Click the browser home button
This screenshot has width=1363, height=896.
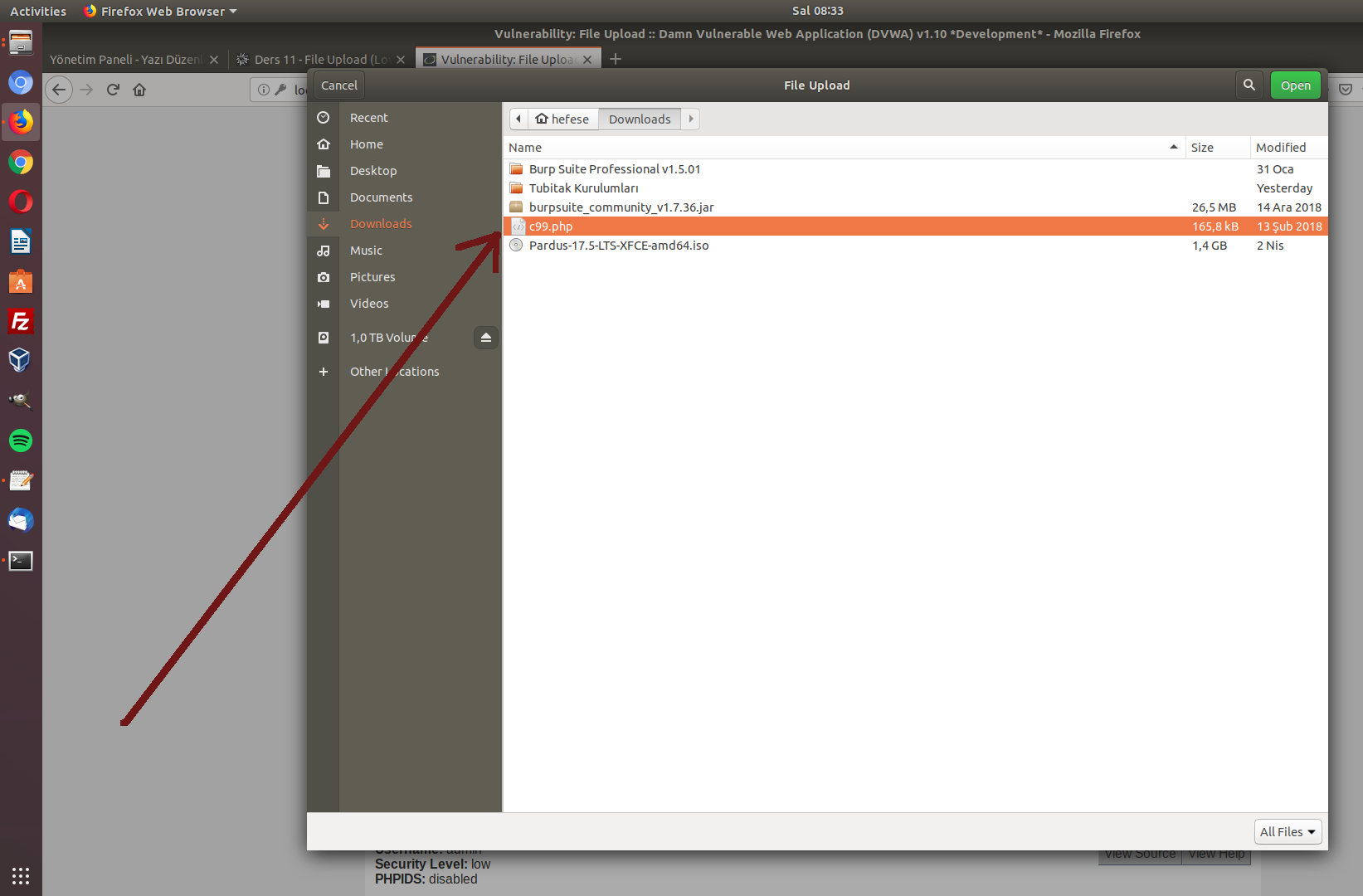pyautogui.click(x=139, y=90)
